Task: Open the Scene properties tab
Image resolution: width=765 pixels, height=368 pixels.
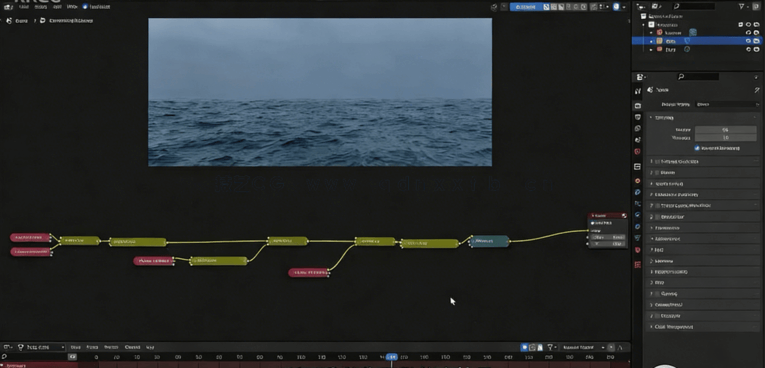Action: tap(638, 140)
